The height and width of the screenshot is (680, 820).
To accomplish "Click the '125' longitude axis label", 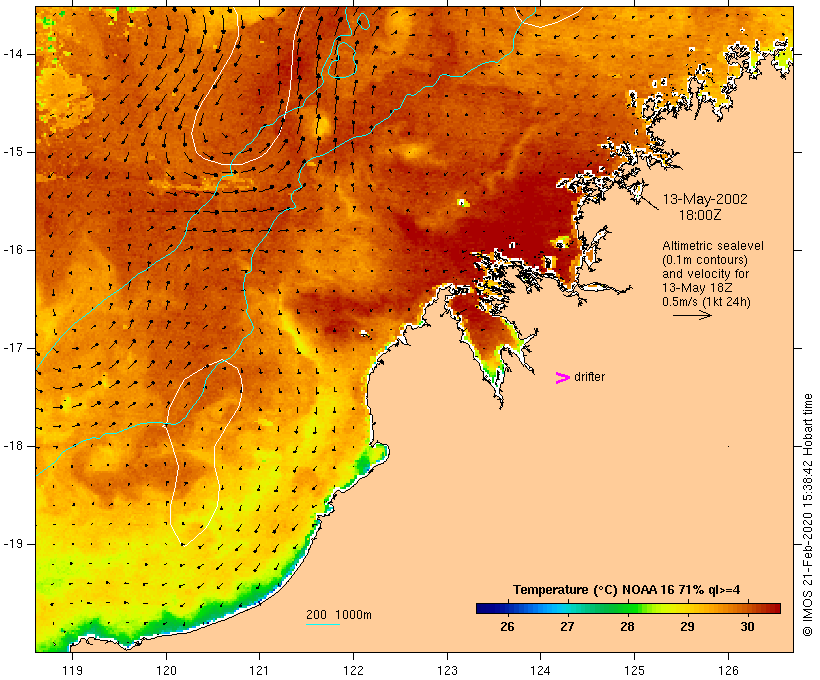I will click(x=635, y=670).
